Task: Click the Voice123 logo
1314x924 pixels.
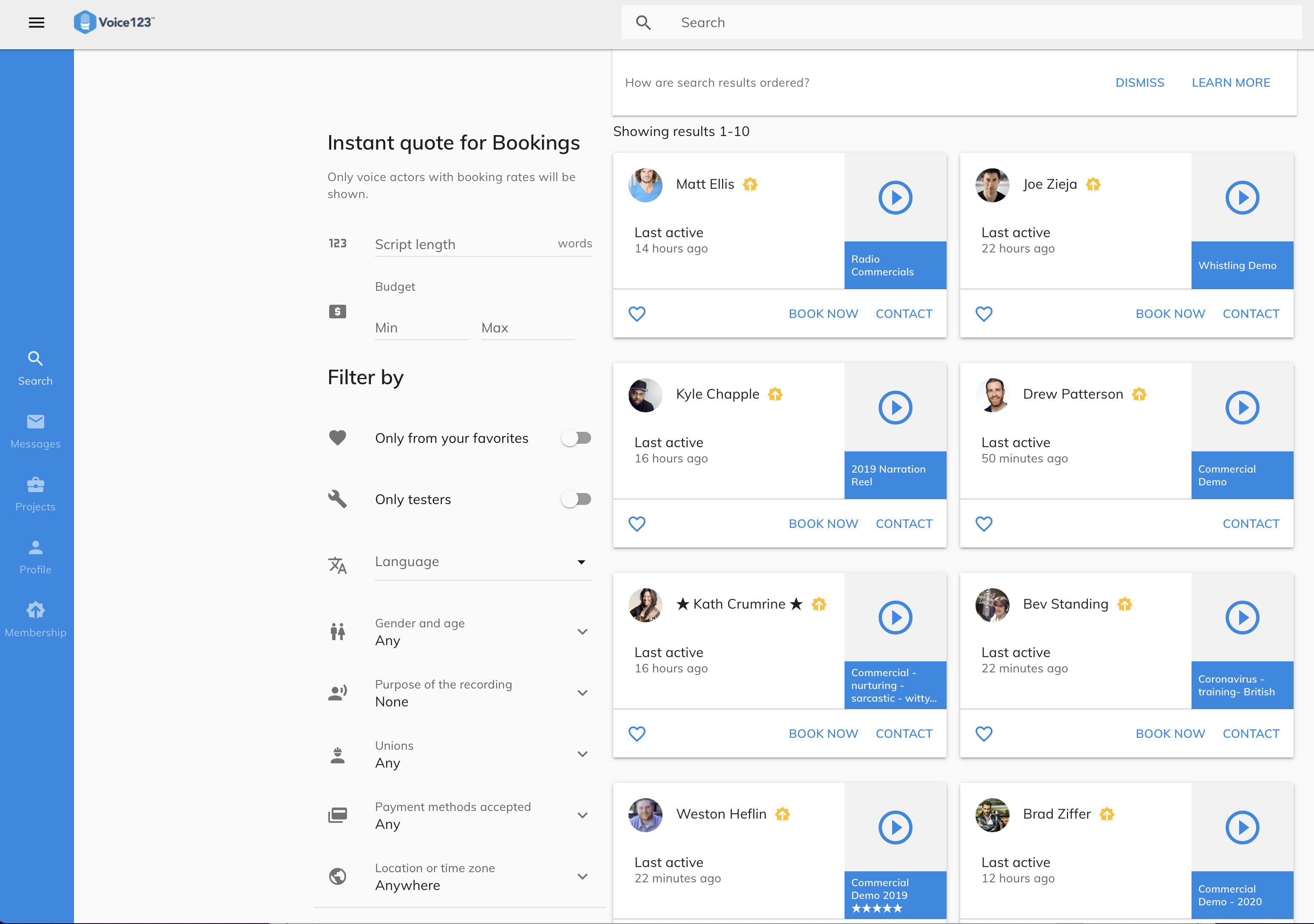Action: [114, 23]
